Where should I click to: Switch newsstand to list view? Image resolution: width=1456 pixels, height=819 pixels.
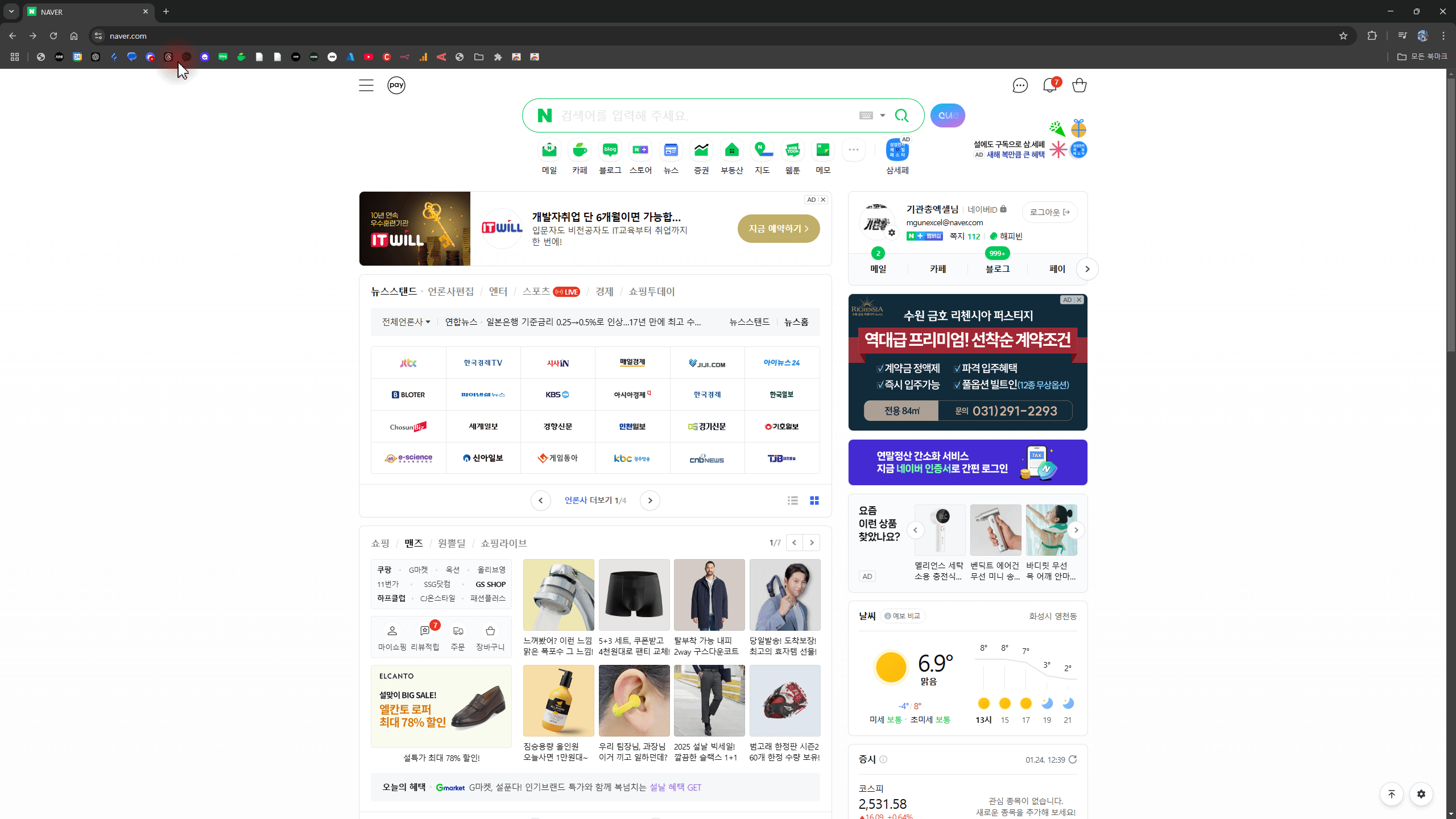793,500
